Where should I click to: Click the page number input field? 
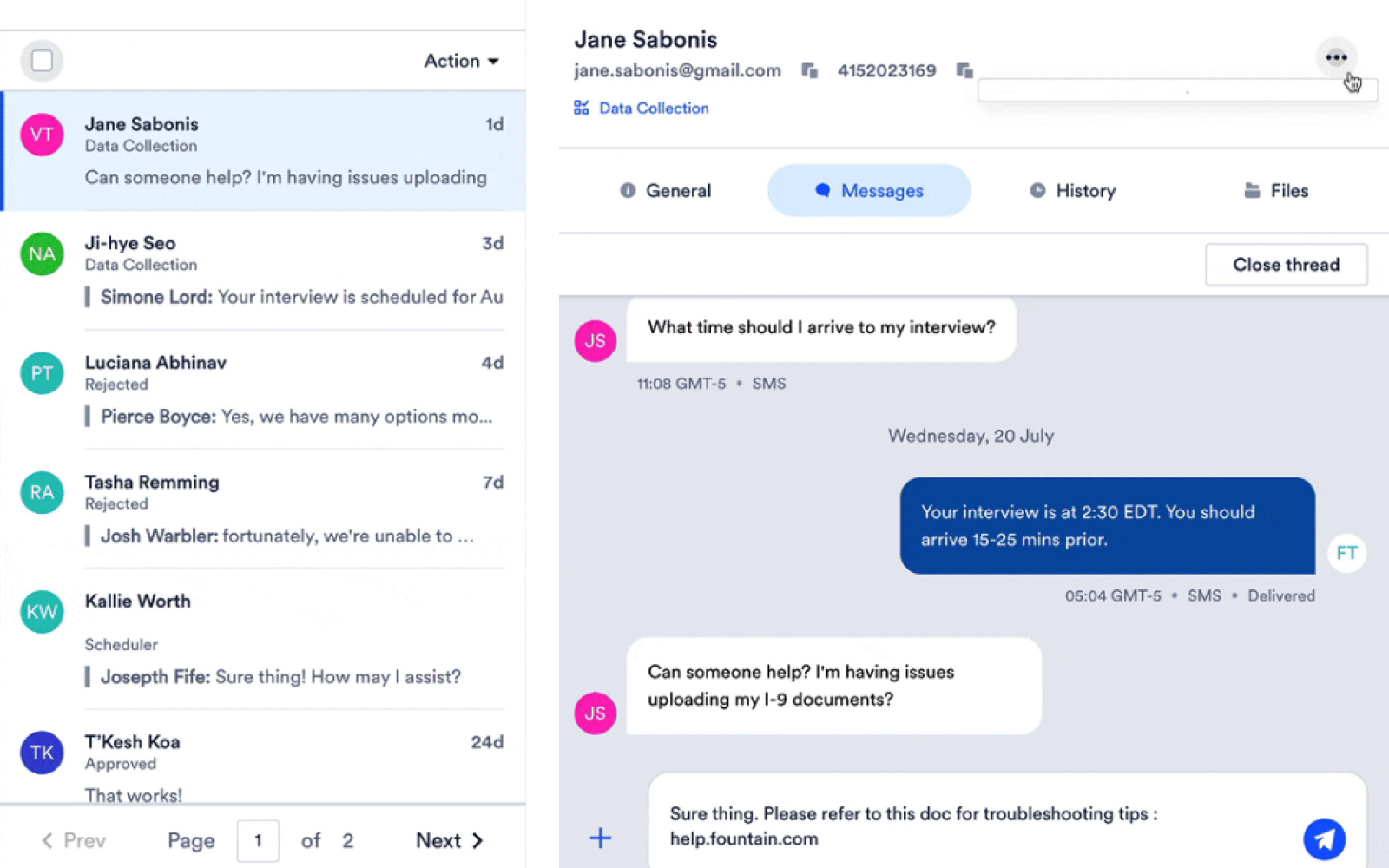258,840
